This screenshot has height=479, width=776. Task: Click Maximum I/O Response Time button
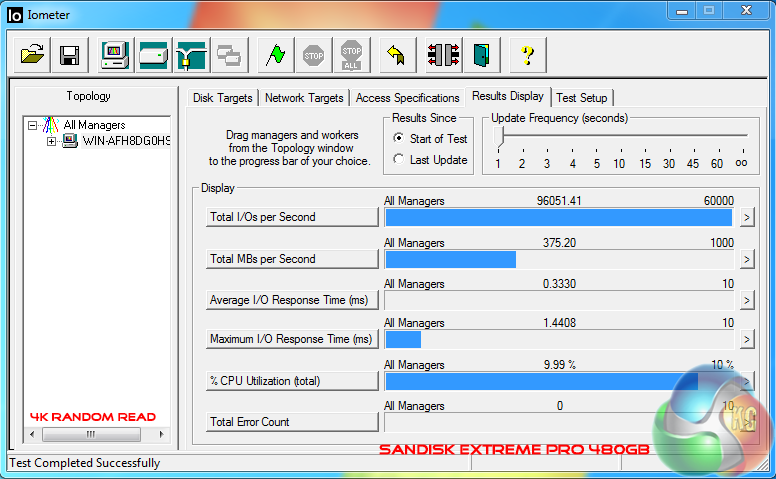click(292, 339)
